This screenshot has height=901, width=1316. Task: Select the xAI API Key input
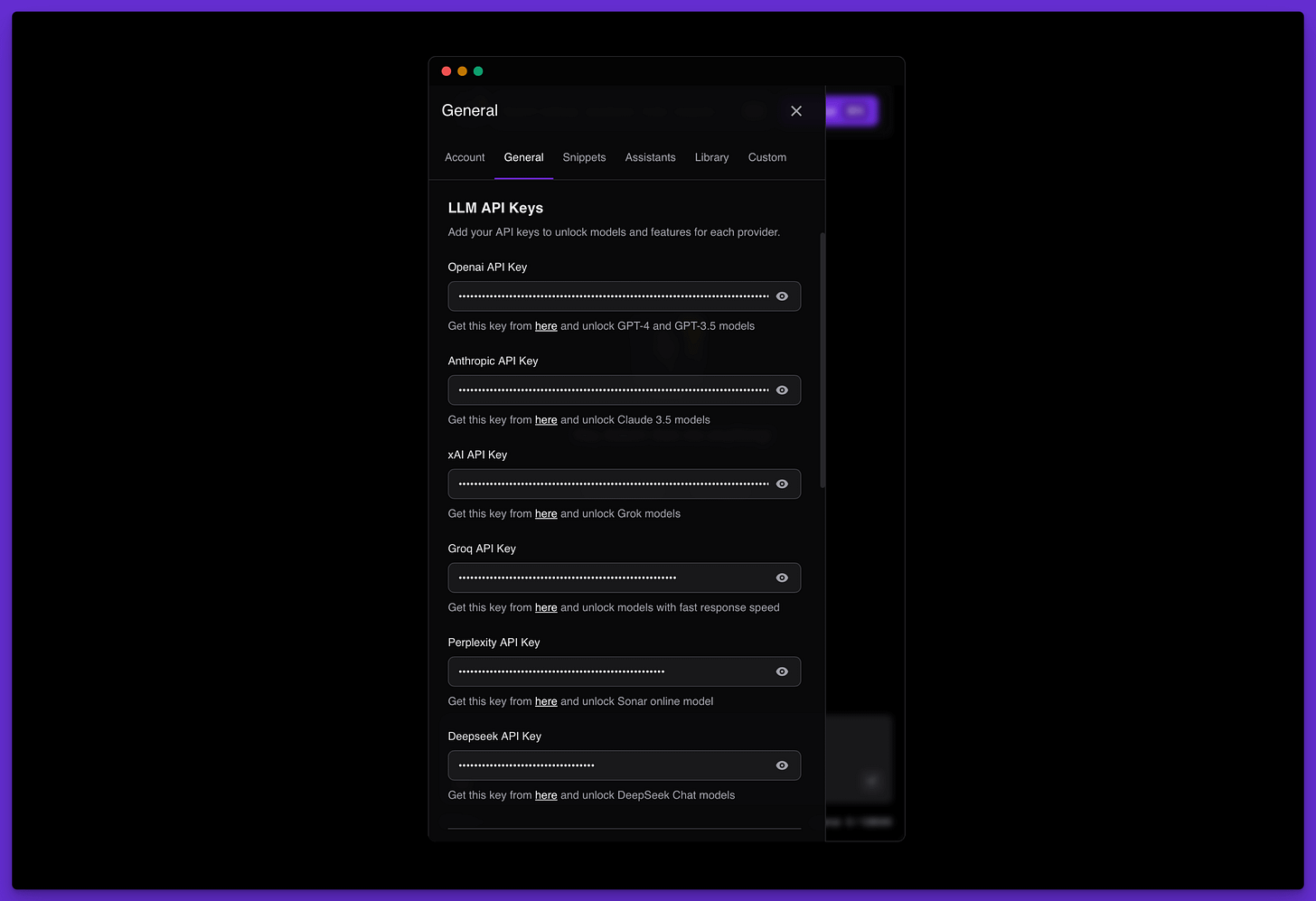(625, 484)
